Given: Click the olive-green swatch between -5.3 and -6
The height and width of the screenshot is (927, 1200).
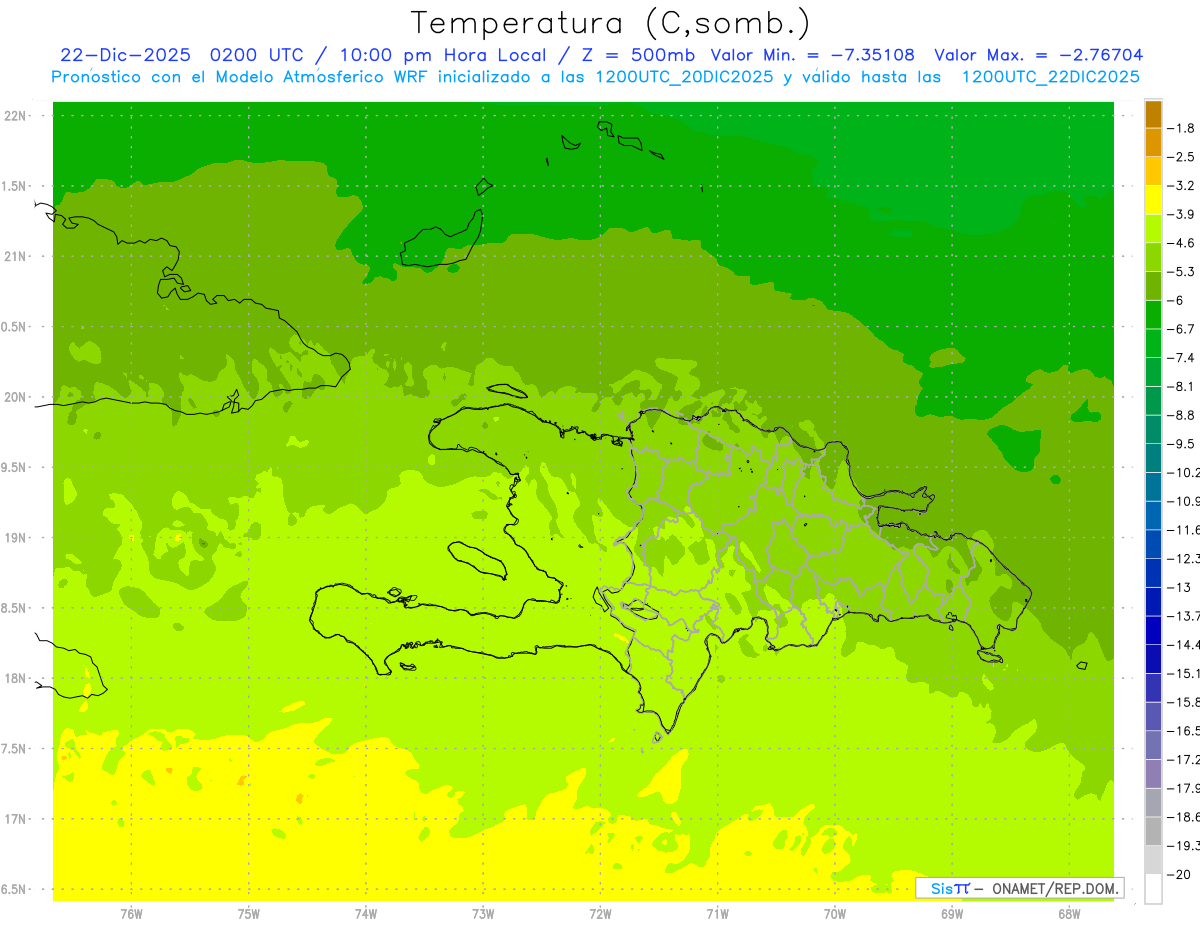Looking at the screenshot, I should tap(1153, 286).
